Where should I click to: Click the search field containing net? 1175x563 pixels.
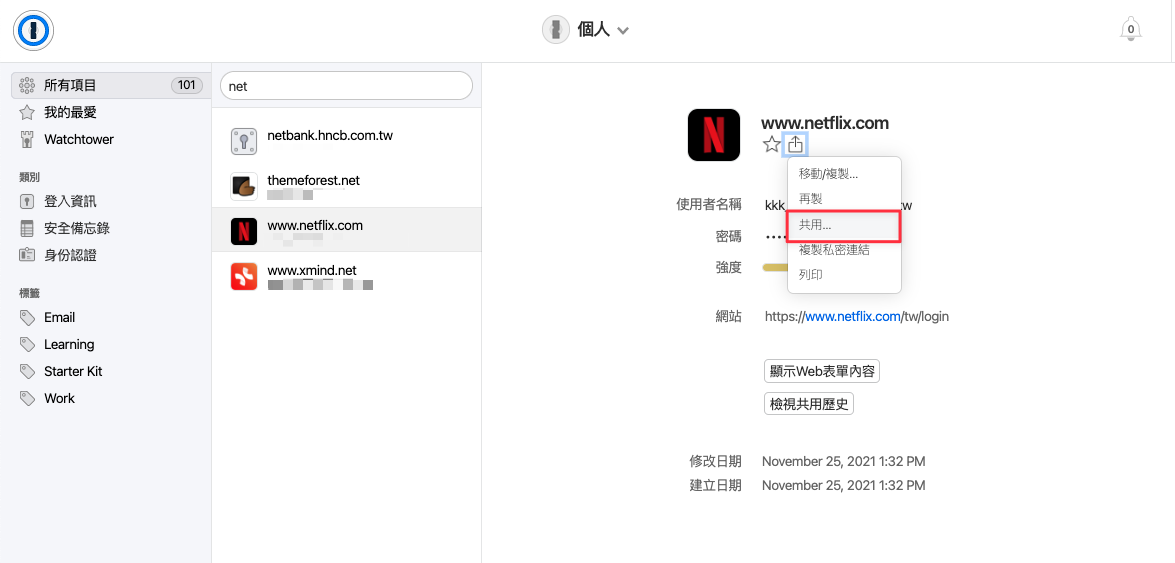coord(346,86)
